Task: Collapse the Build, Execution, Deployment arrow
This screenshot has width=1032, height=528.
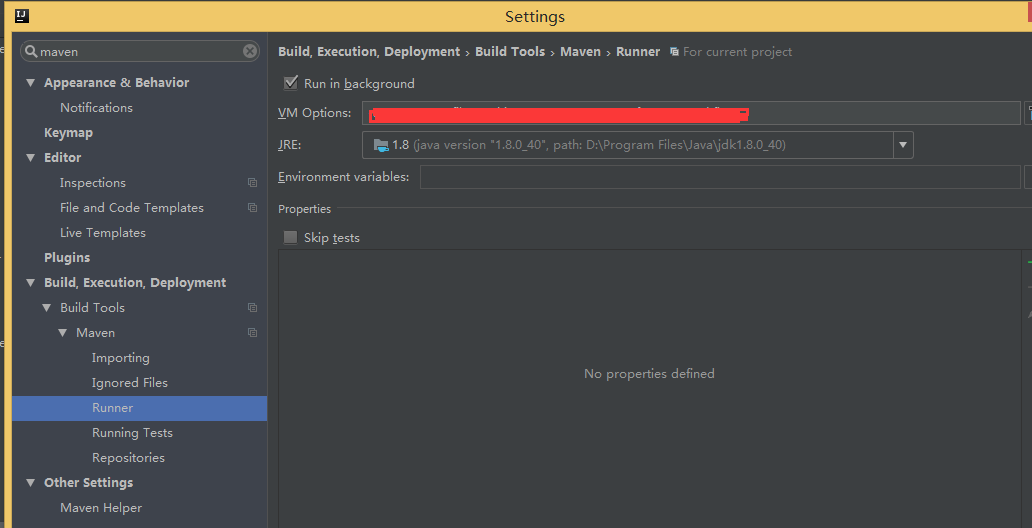Action: [x=30, y=282]
